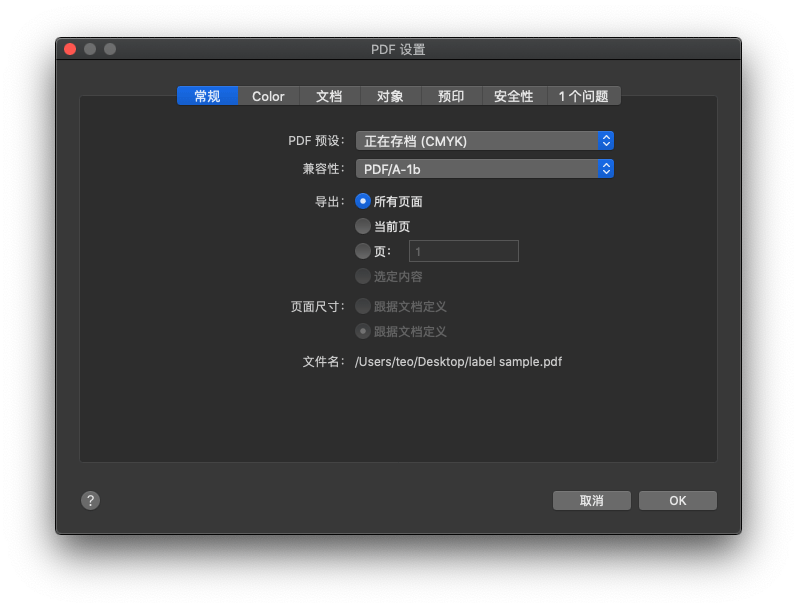
Task: Switch to the 文档 tab
Action: pyautogui.click(x=329, y=96)
